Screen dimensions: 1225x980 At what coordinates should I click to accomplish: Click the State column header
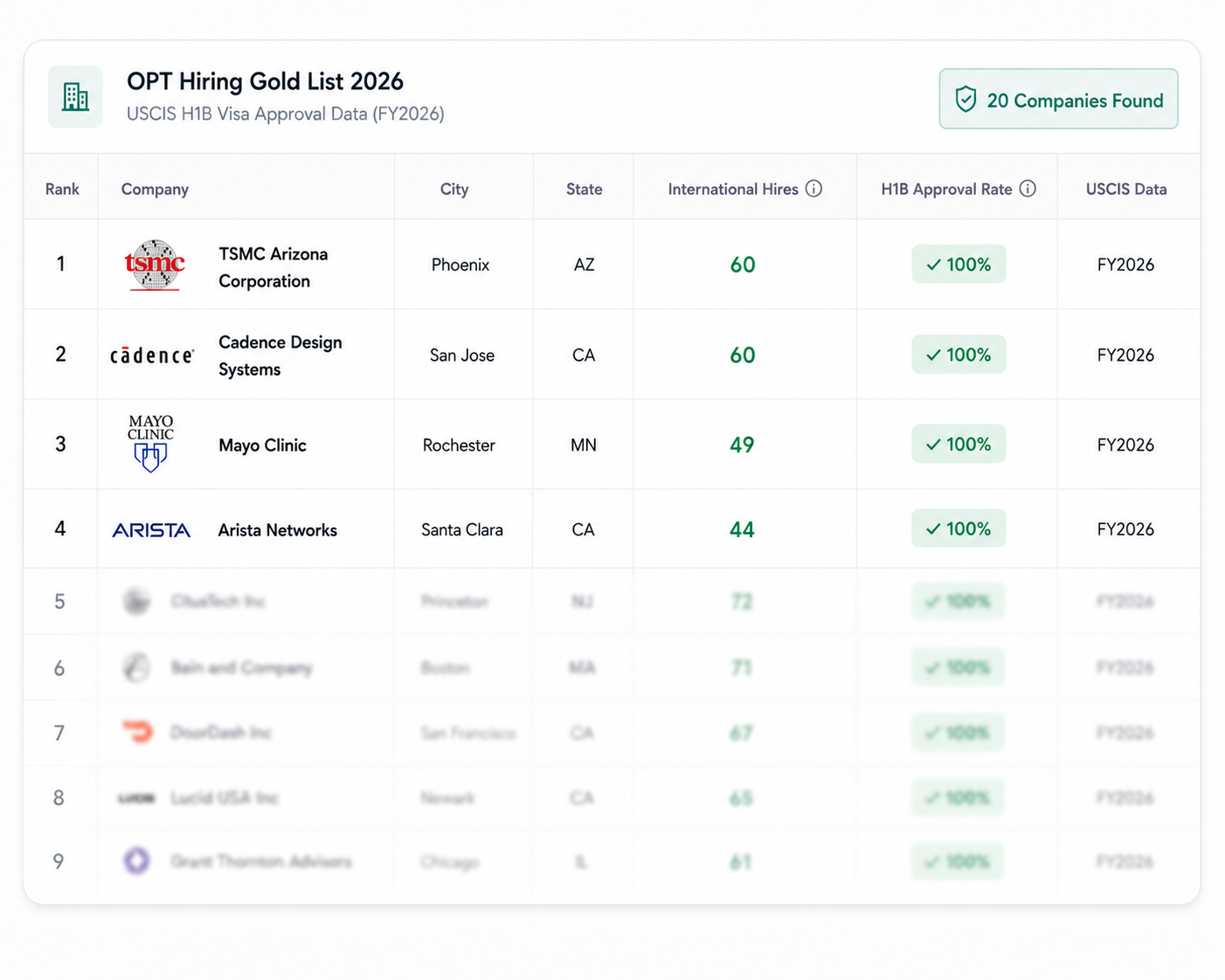click(x=584, y=189)
